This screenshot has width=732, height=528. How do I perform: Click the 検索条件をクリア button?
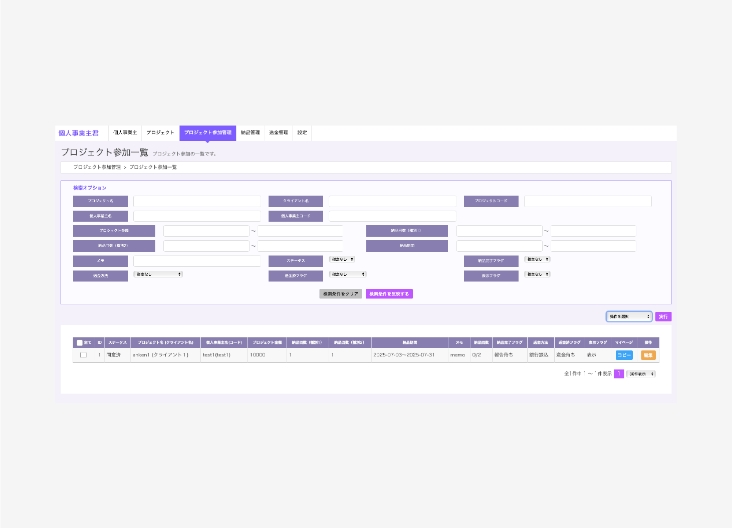(x=340, y=294)
